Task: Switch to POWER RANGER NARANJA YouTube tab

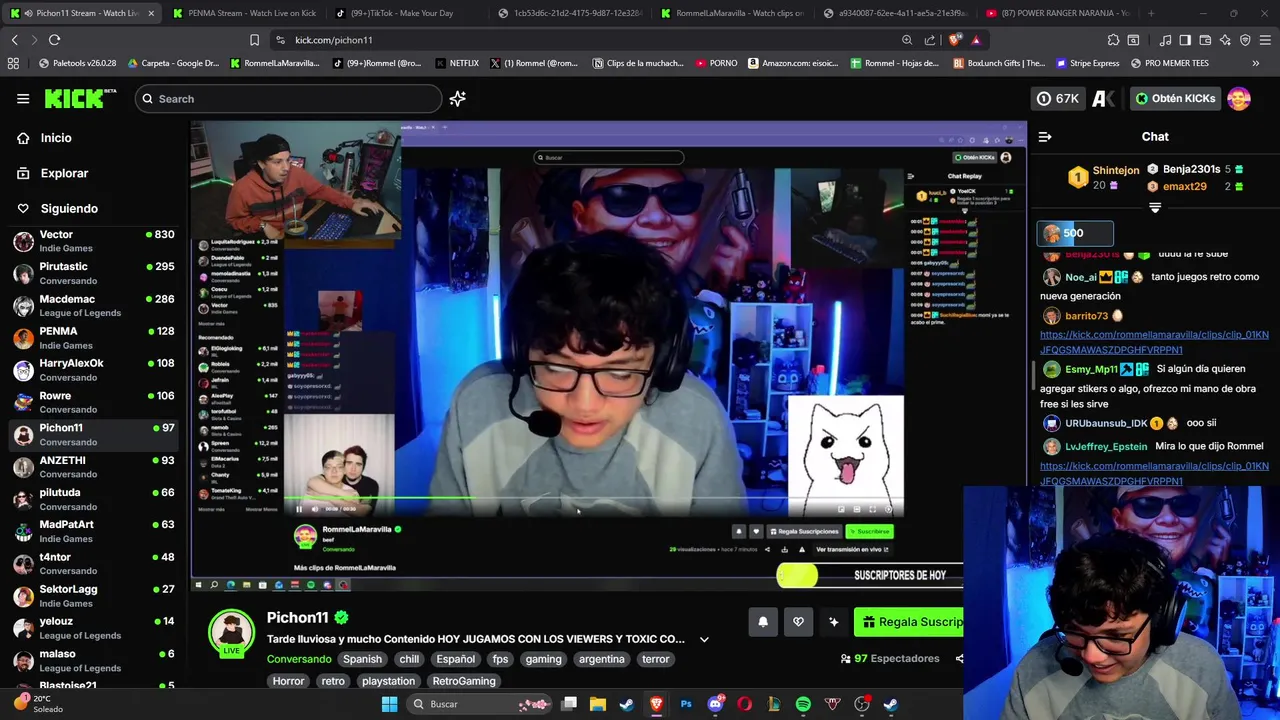Action: pyautogui.click(x=1058, y=13)
